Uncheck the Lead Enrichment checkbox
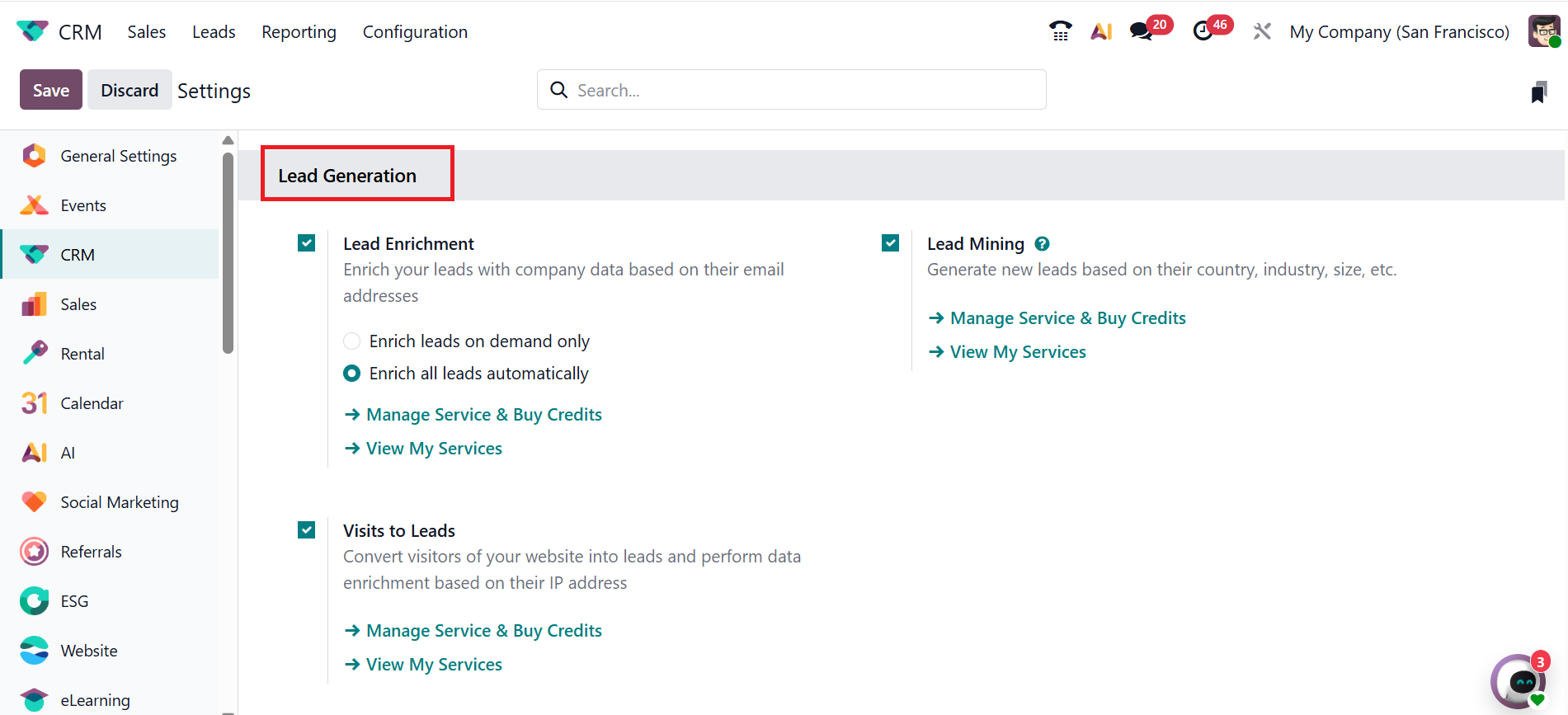The width and height of the screenshot is (1568, 715). point(307,243)
